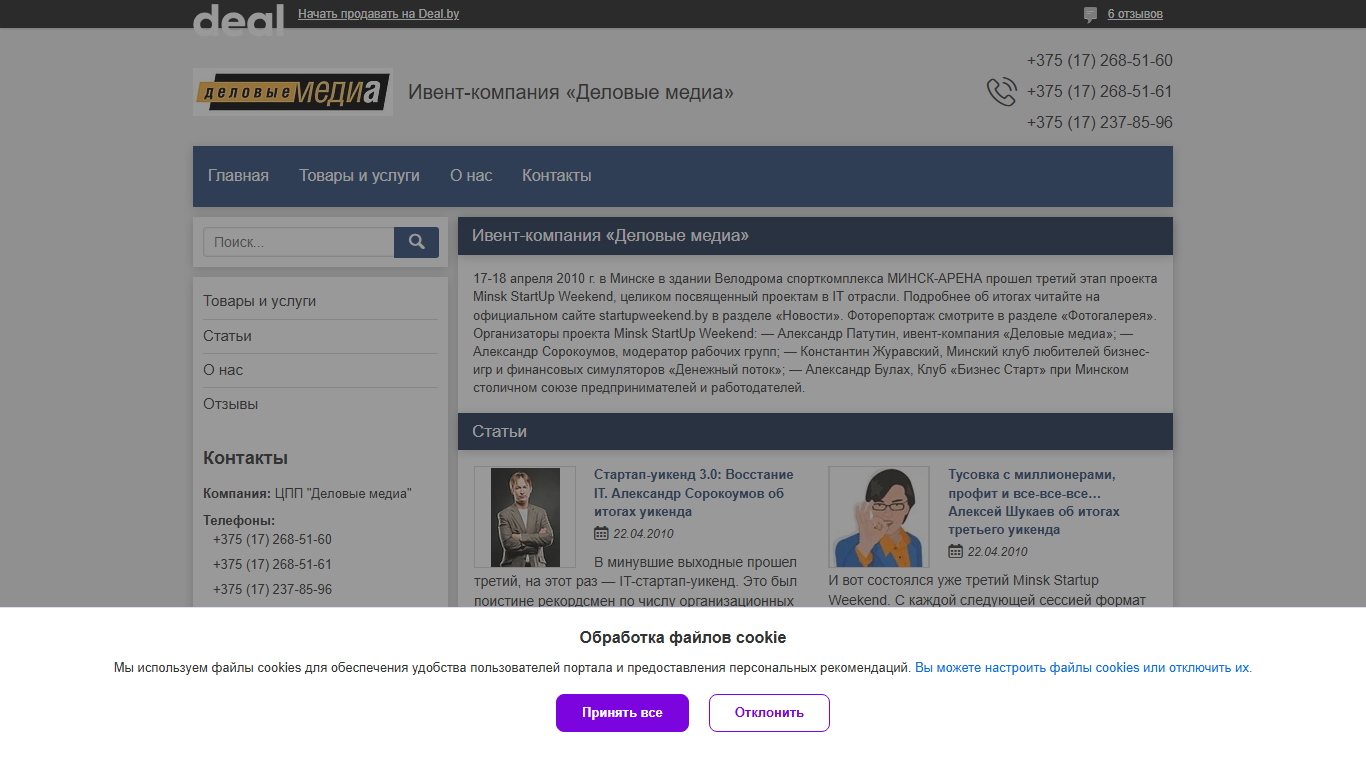Go to the Главная menu item
The image size is (1366, 768).
(238, 175)
